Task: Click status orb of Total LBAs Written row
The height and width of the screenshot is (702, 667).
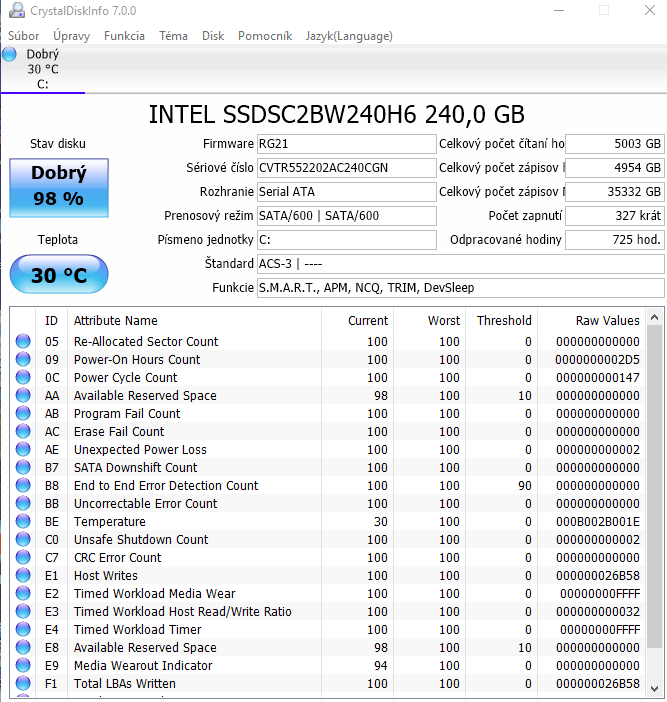Action: pyautogui.click(x=23, y=683)
